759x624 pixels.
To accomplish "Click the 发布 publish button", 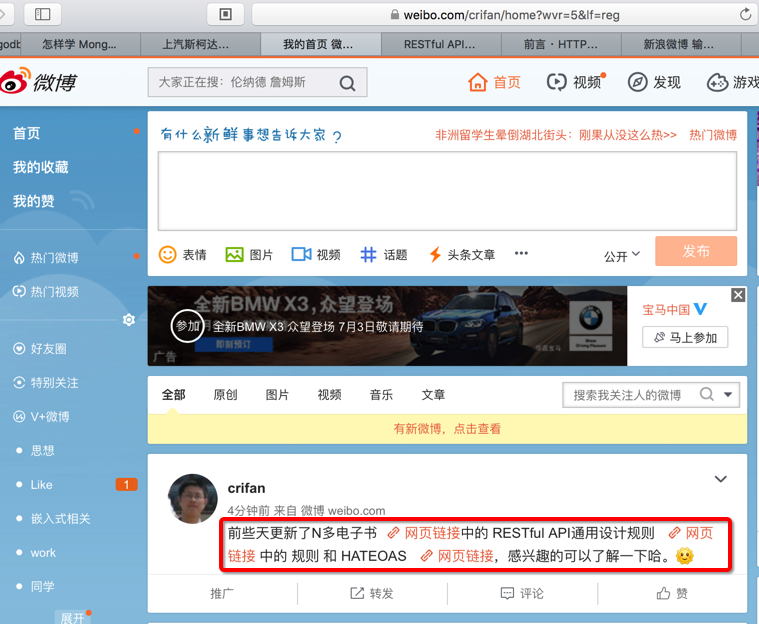I will point(696,251).
